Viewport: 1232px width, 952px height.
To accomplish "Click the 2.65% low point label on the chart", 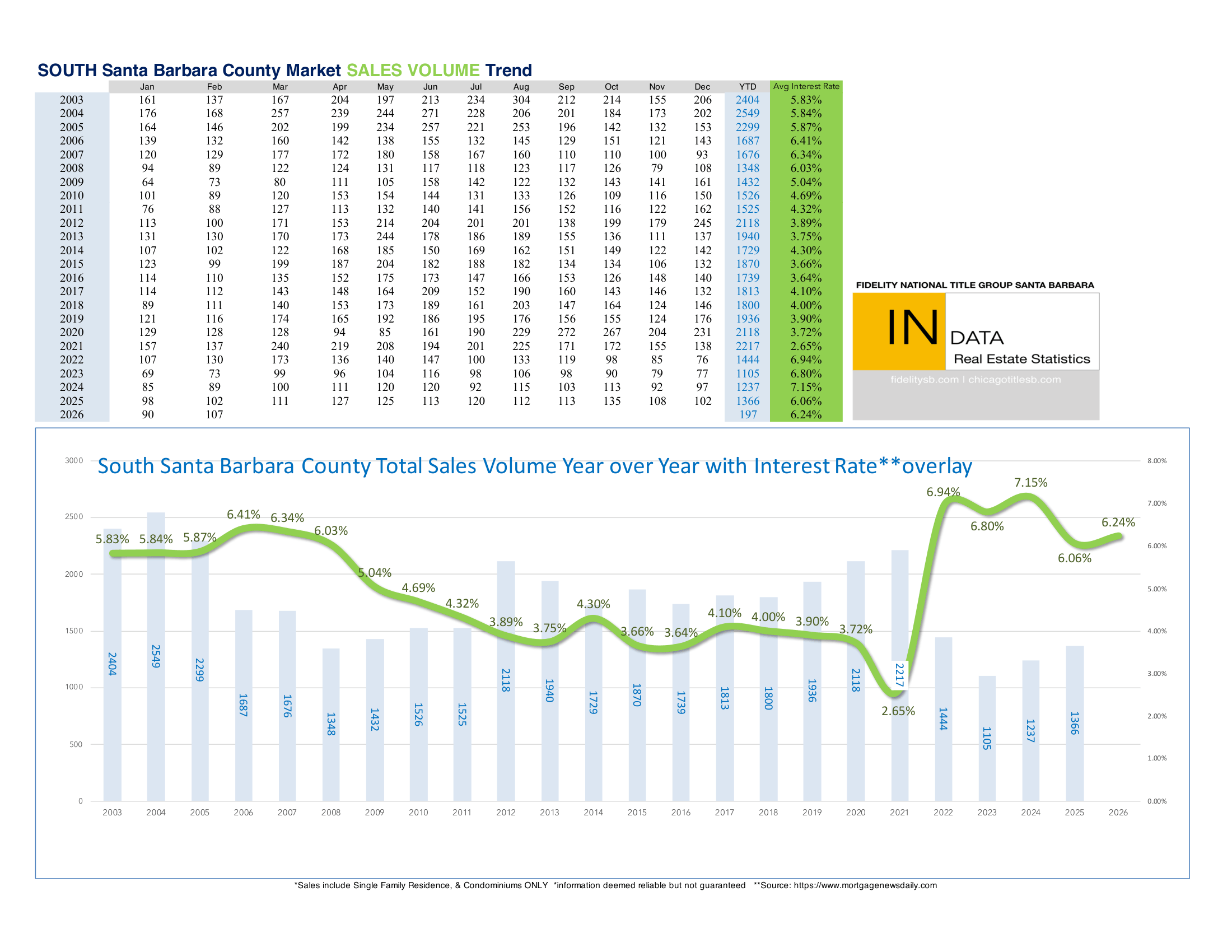I will pos(898,711).
